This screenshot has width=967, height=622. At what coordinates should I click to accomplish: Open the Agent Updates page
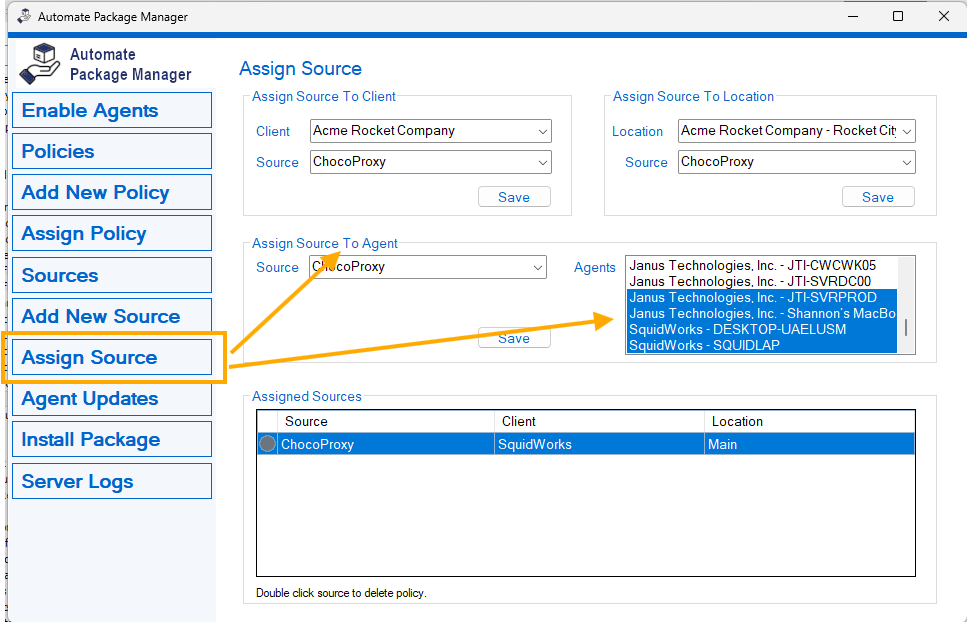pos(111,398)
